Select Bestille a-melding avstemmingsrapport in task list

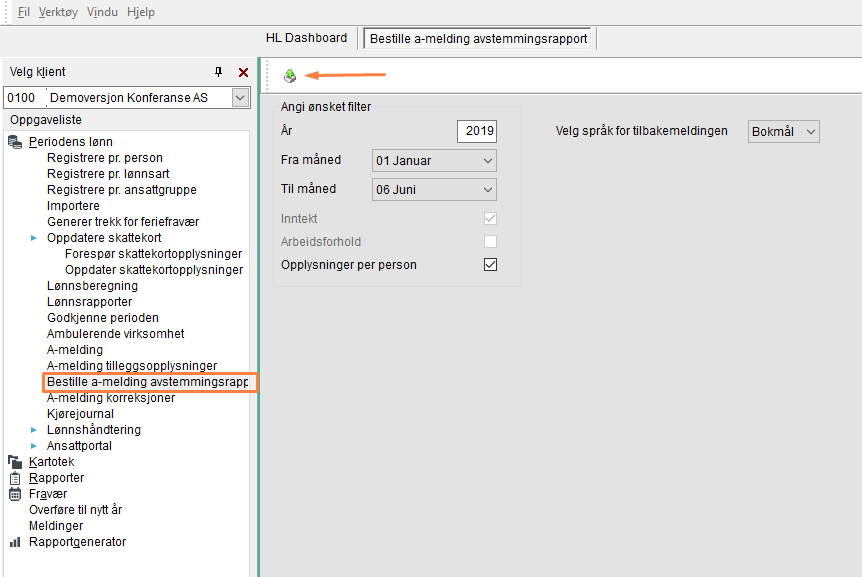147,381
